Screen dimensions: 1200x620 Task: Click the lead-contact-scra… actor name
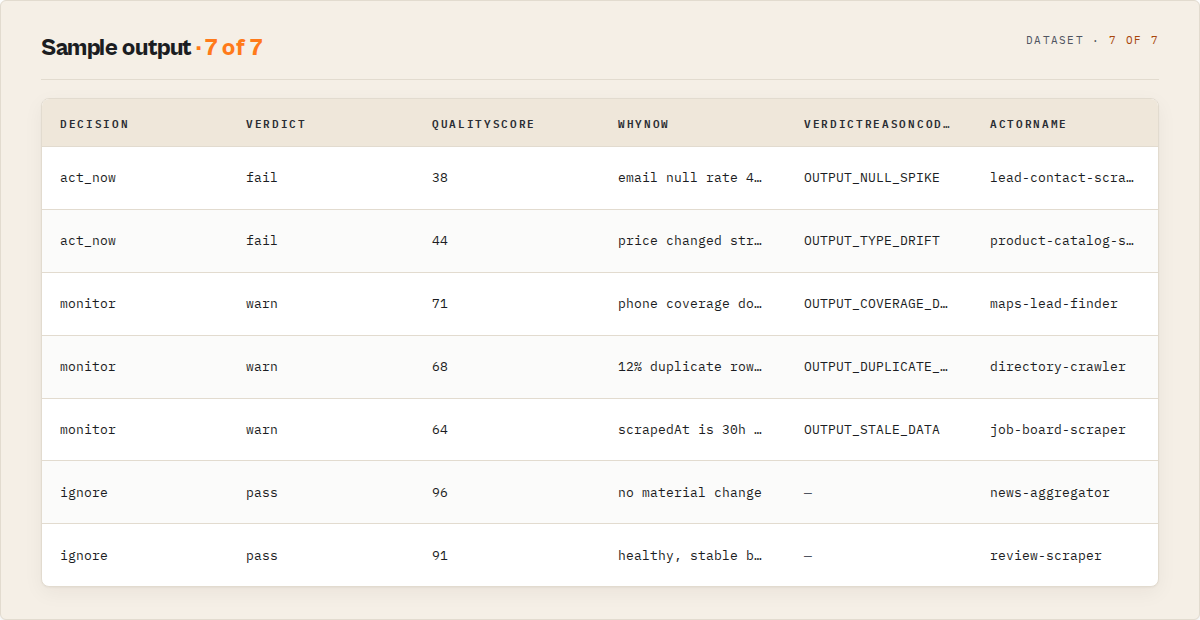[1062, 178]
